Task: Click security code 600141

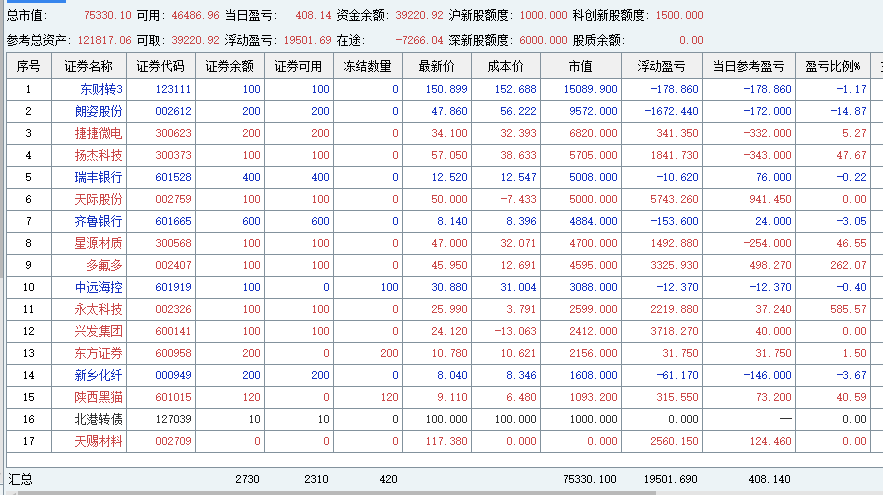Action: (x=173, y=331)
